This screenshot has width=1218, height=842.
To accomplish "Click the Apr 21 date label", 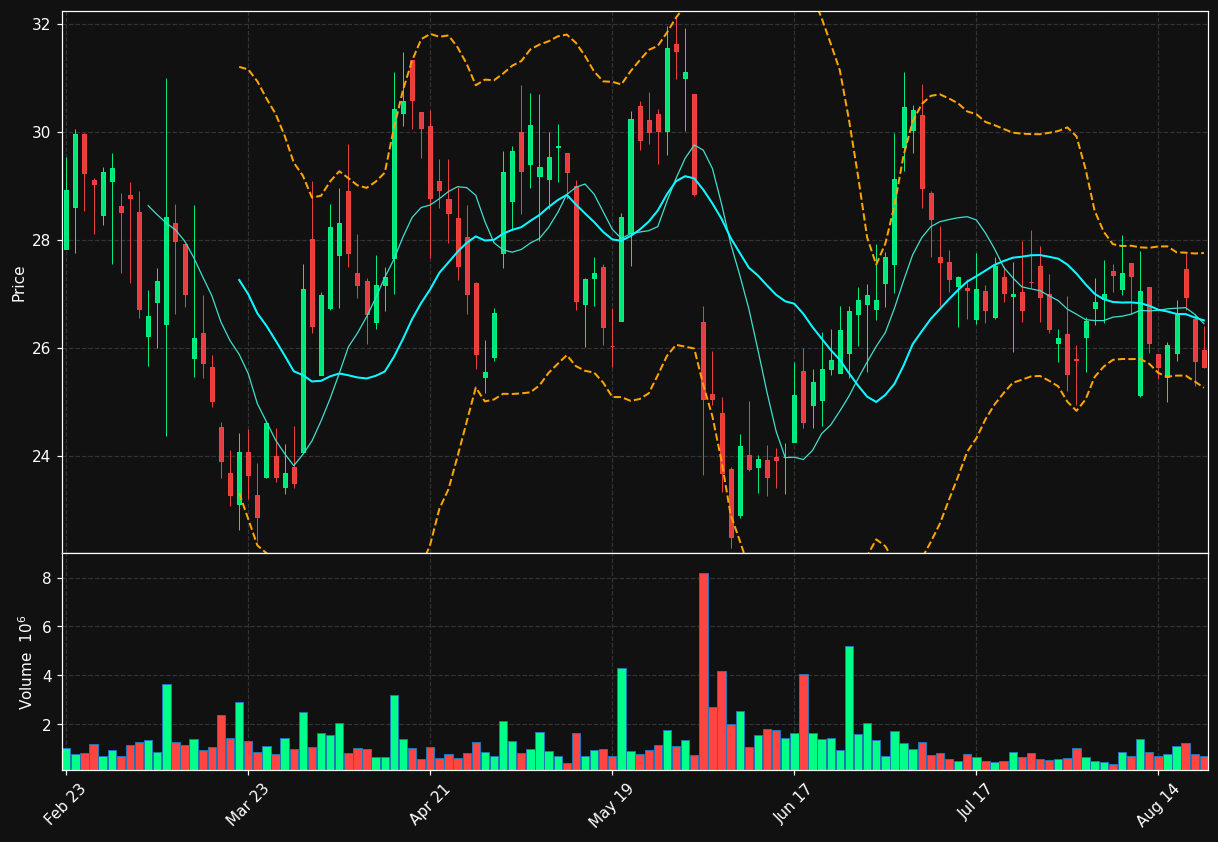I will tap(429, 805).
